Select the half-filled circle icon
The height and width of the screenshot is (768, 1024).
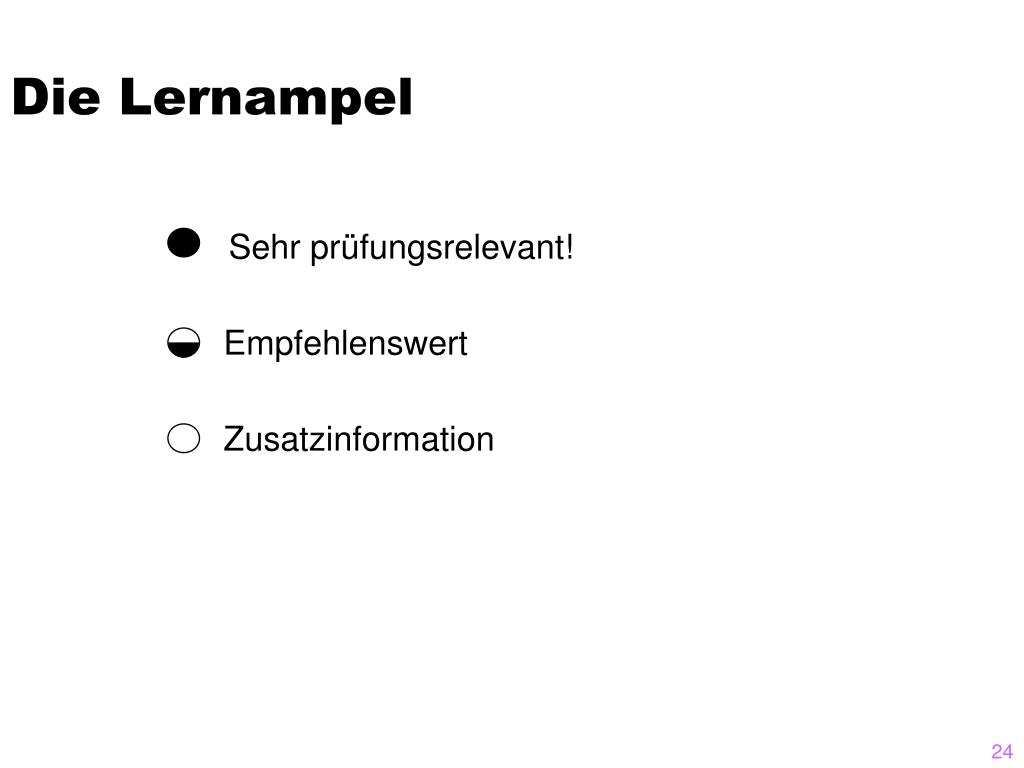(x=184, y=343)
